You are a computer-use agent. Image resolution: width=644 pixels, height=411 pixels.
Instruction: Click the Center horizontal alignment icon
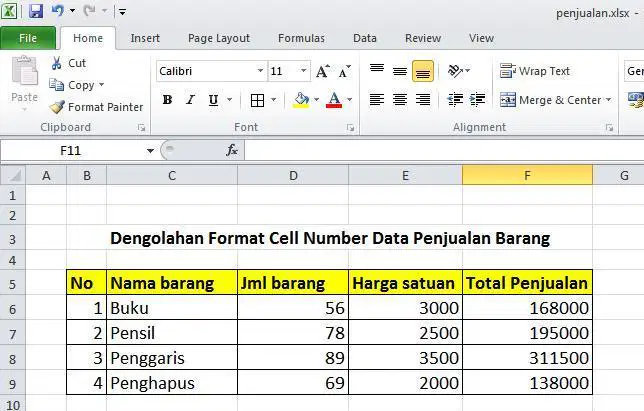(x=400, y=100)
